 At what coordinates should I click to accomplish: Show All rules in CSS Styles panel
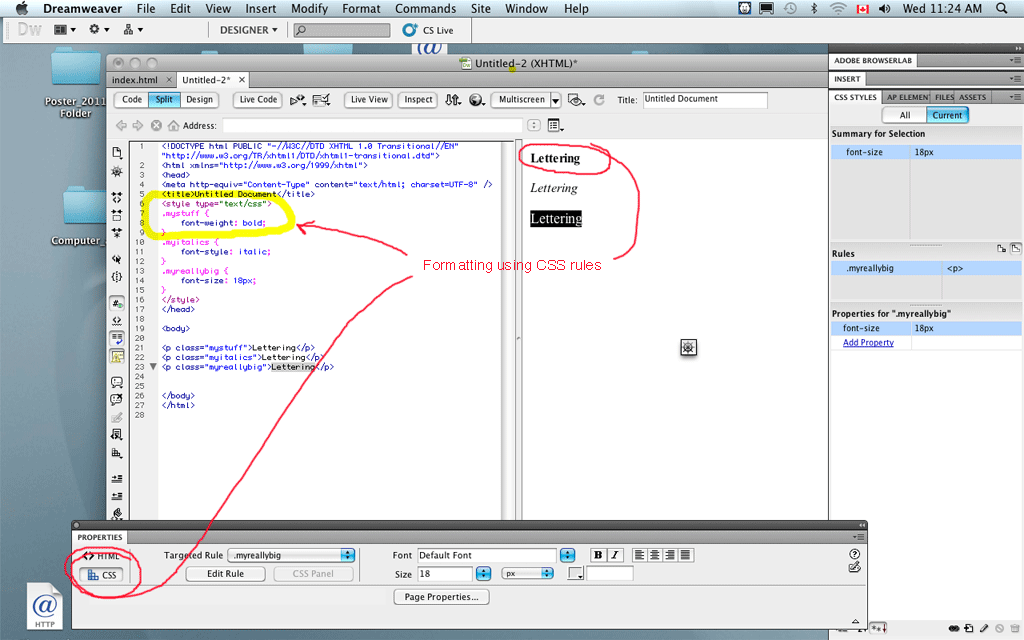[x=904, y=115]
